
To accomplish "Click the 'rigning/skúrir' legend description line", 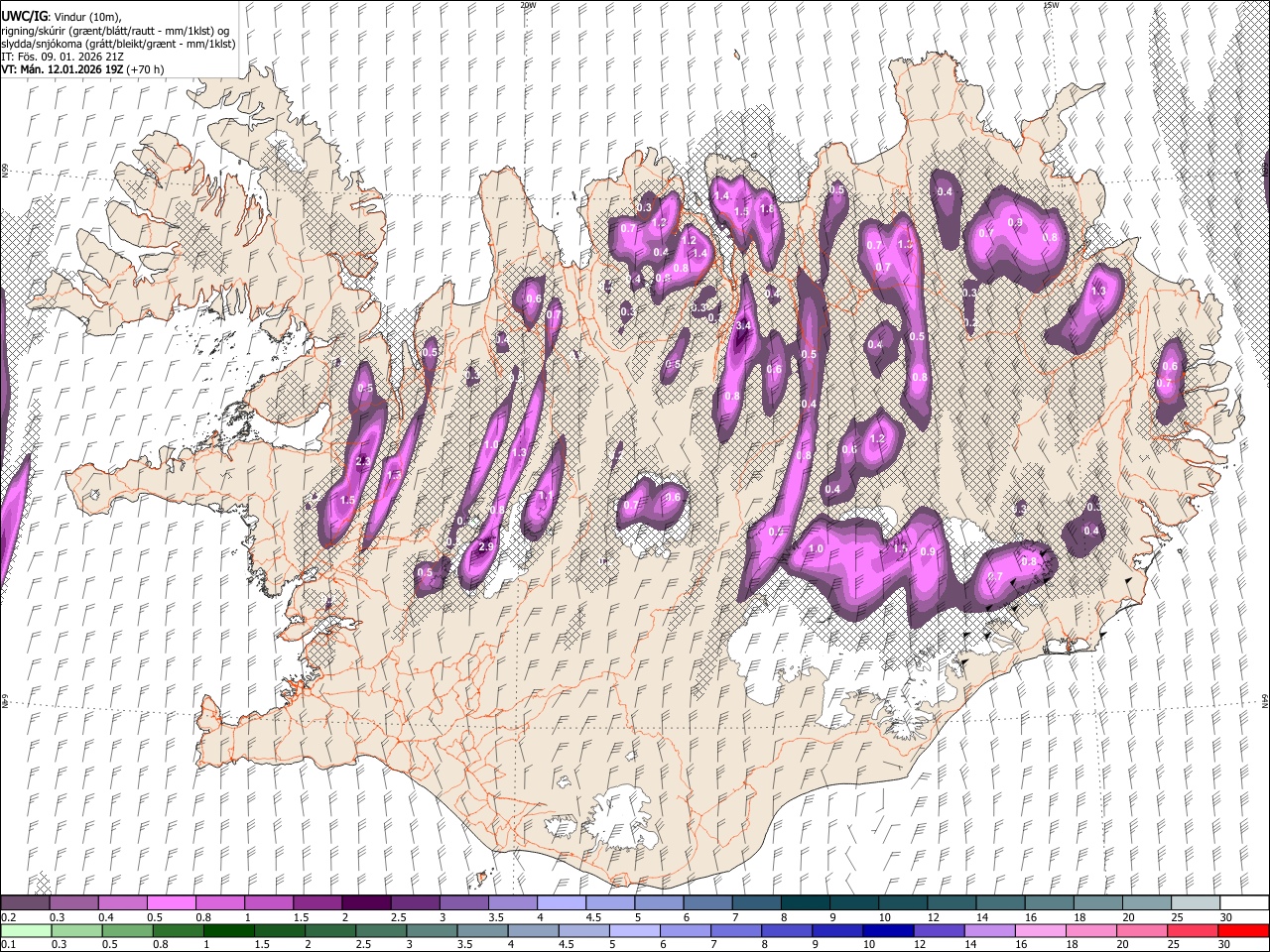I will point(115,31).
